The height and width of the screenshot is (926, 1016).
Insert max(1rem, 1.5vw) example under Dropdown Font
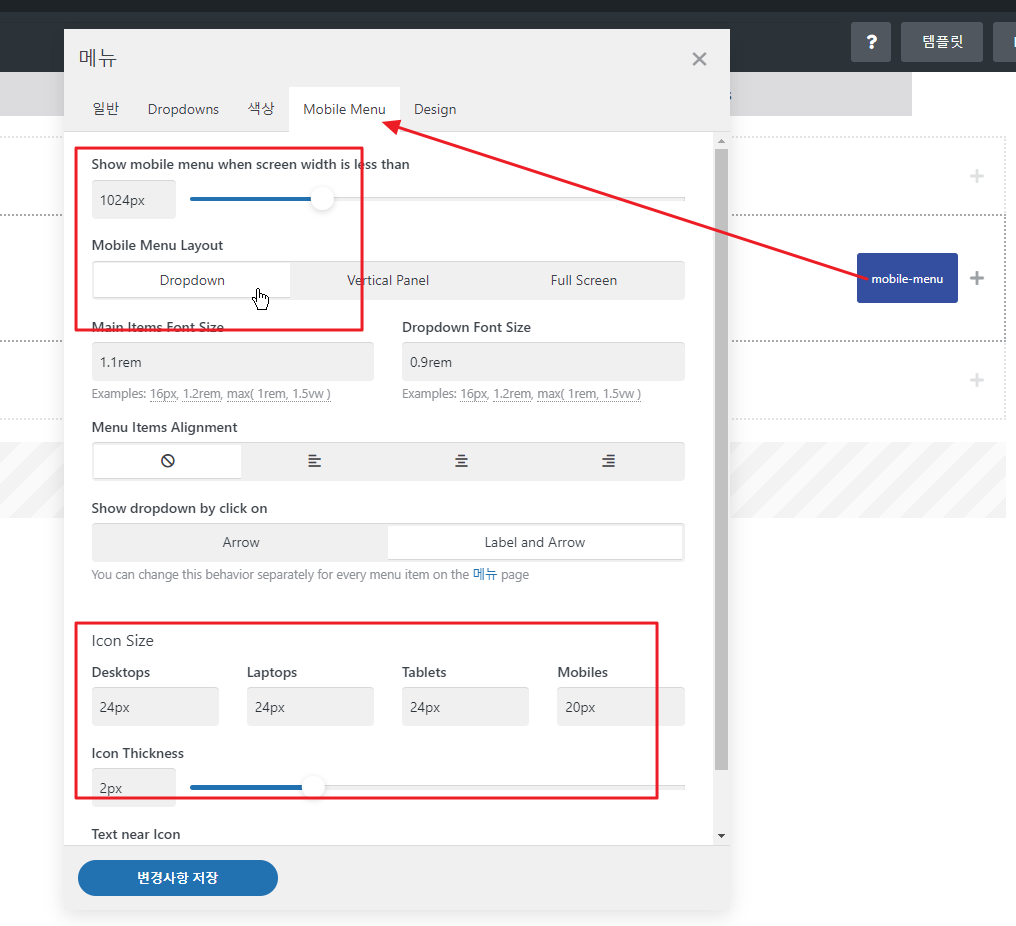[x=589, y=393]
